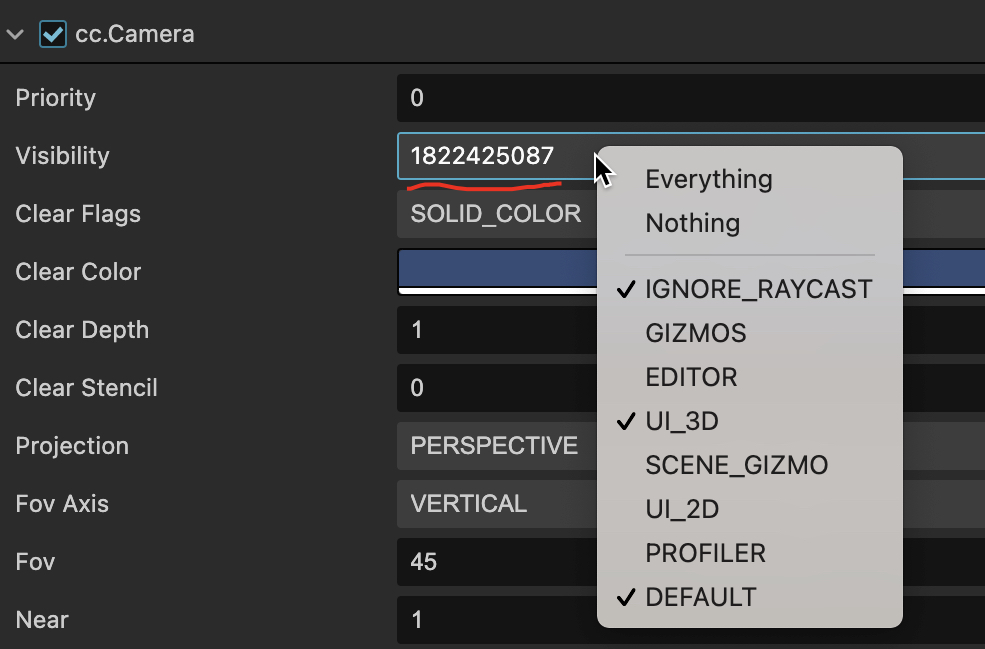Uncheck the DEFAULT layer
Screen dimensions: 985x649
[x=700, y=597]
